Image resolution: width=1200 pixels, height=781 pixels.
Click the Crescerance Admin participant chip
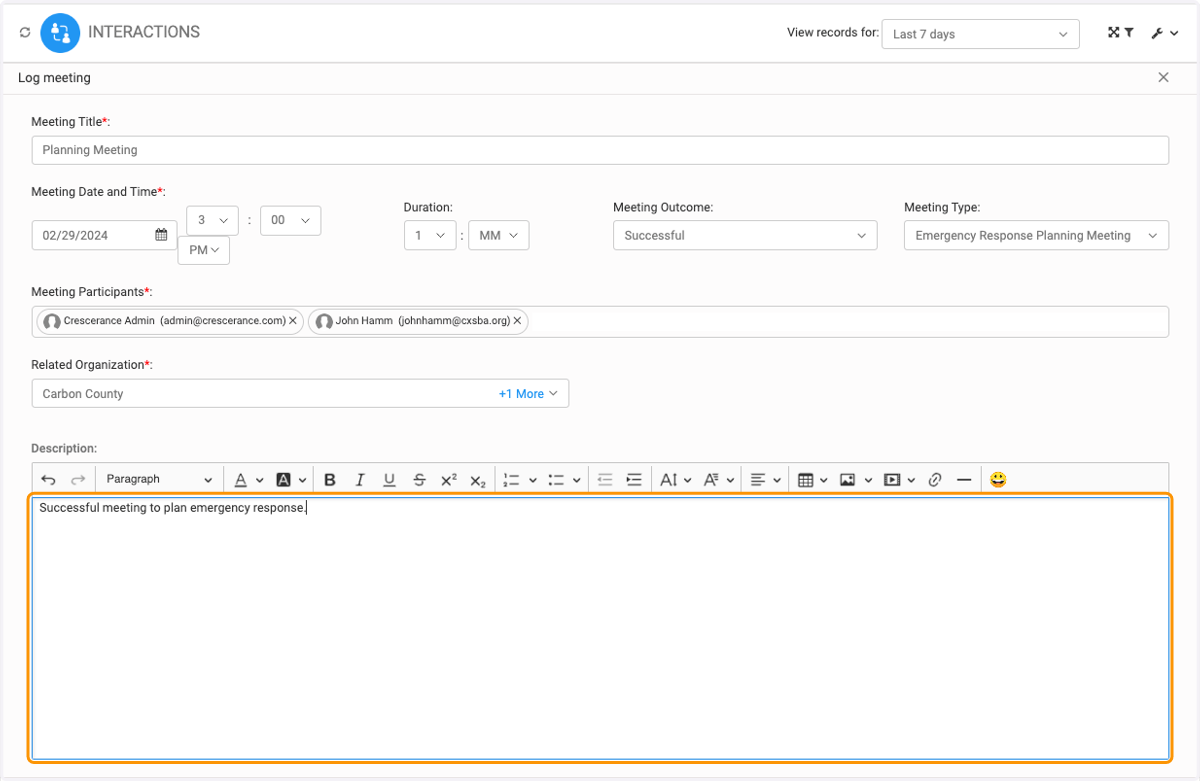[169, 321]
